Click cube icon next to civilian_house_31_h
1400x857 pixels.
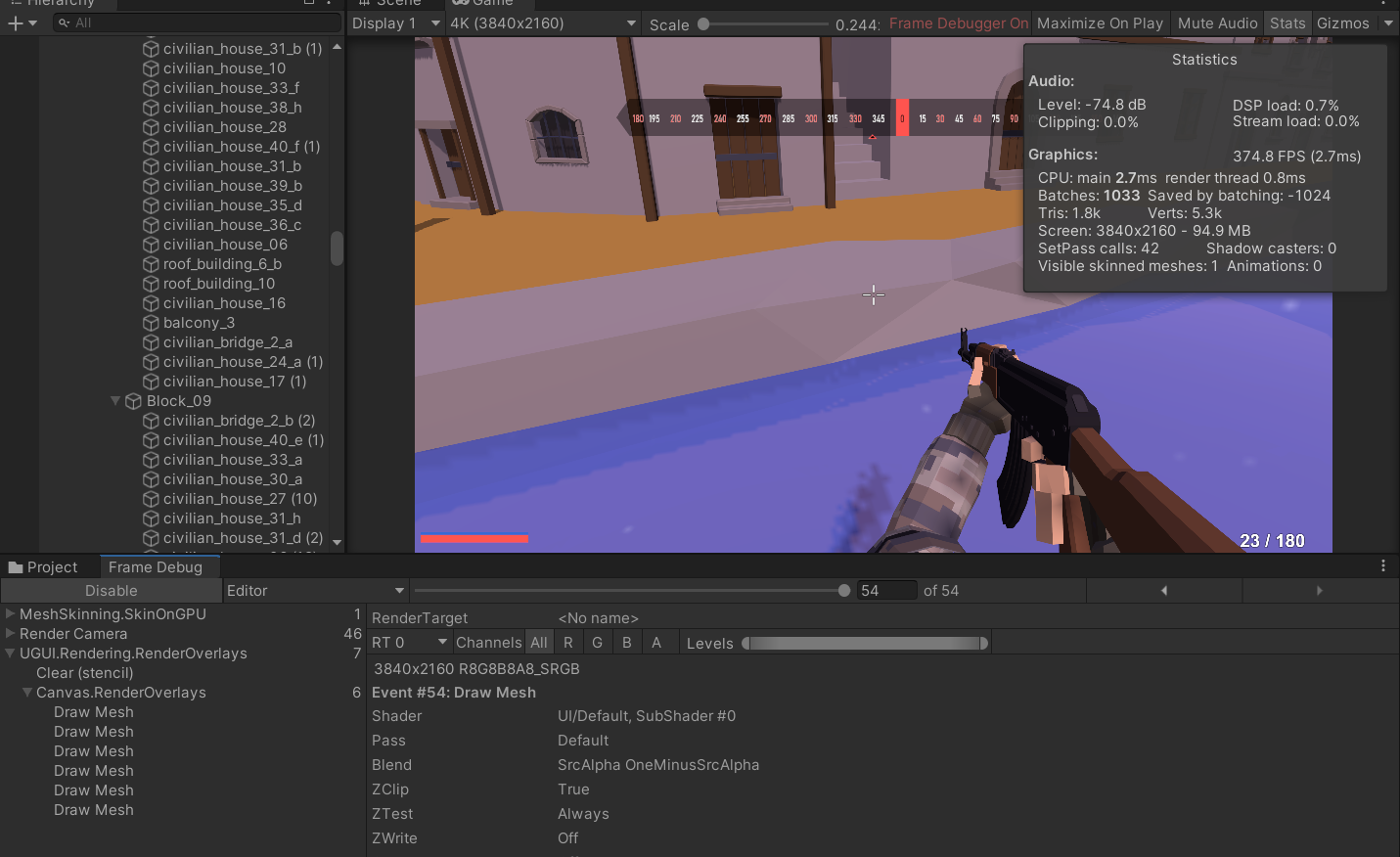click(x=151, y=519)
